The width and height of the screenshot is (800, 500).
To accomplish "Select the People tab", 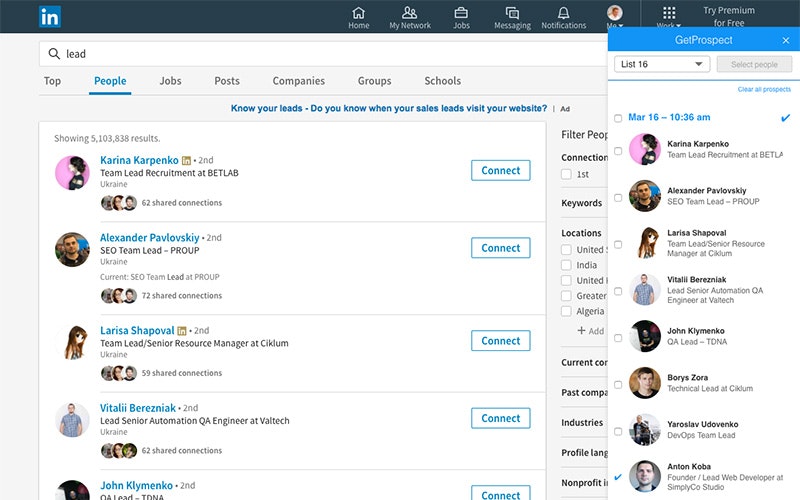I will point(110,81).
